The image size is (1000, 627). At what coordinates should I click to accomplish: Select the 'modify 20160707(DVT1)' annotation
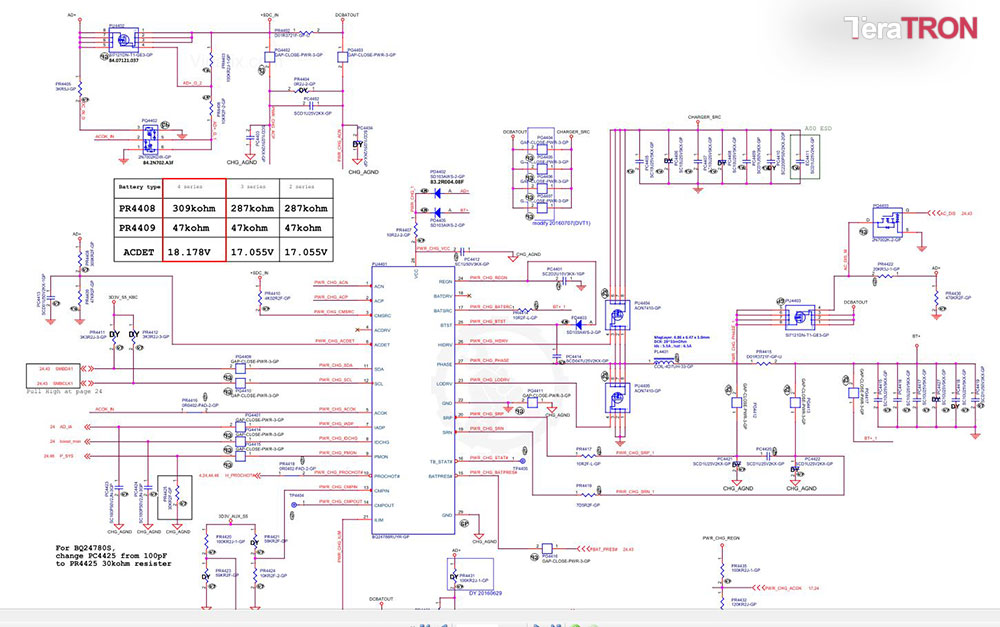tap(561, 223)
